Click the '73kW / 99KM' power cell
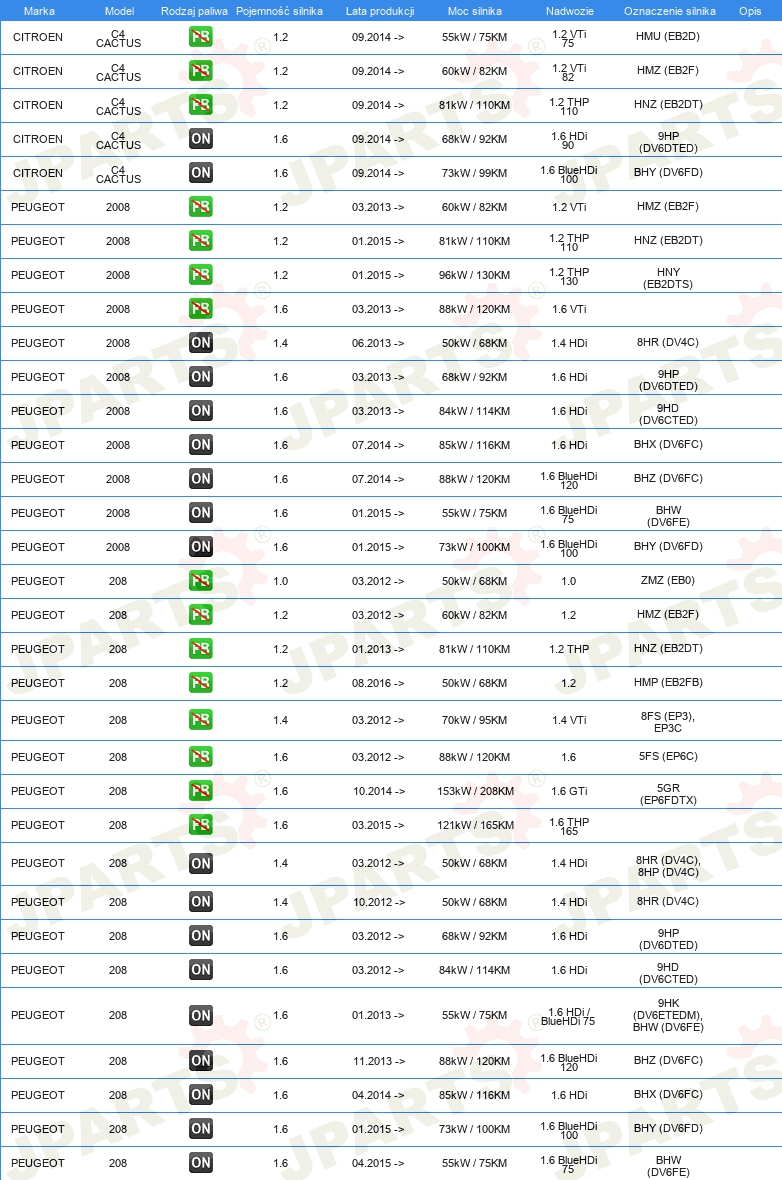782x1180 pixels. point(474,173)
